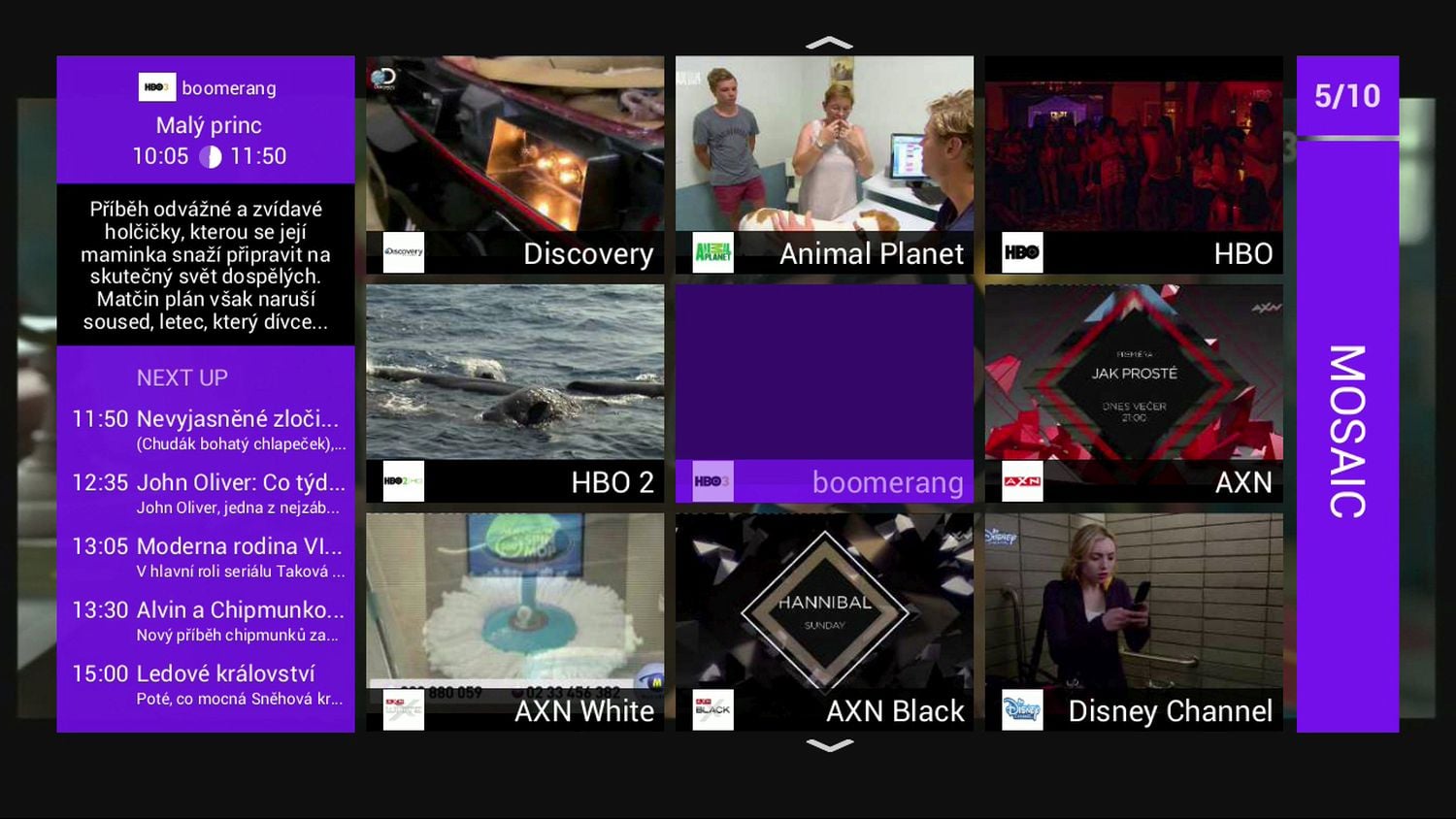Go to the previous mosaic page with the up chevron
Screen dimensions: 1456x819
coord(829,43)
